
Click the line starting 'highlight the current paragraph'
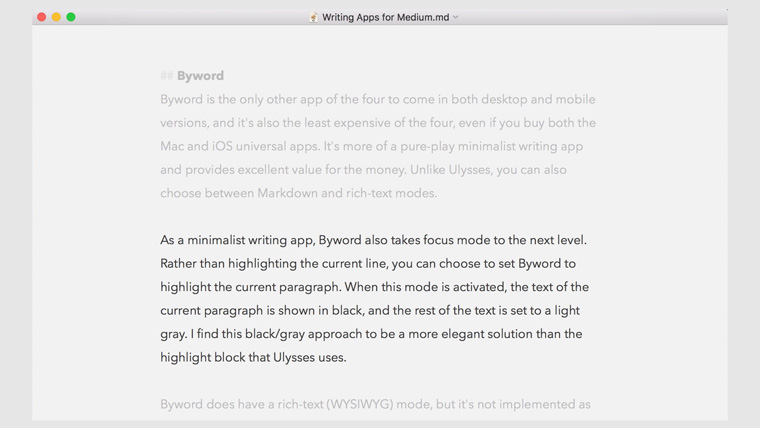tap(374, 287)
